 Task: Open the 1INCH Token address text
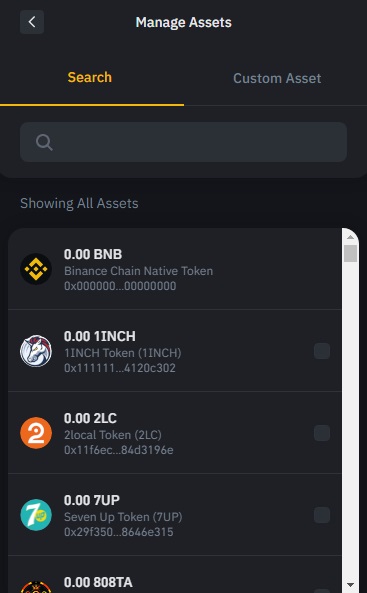(120, 368)
